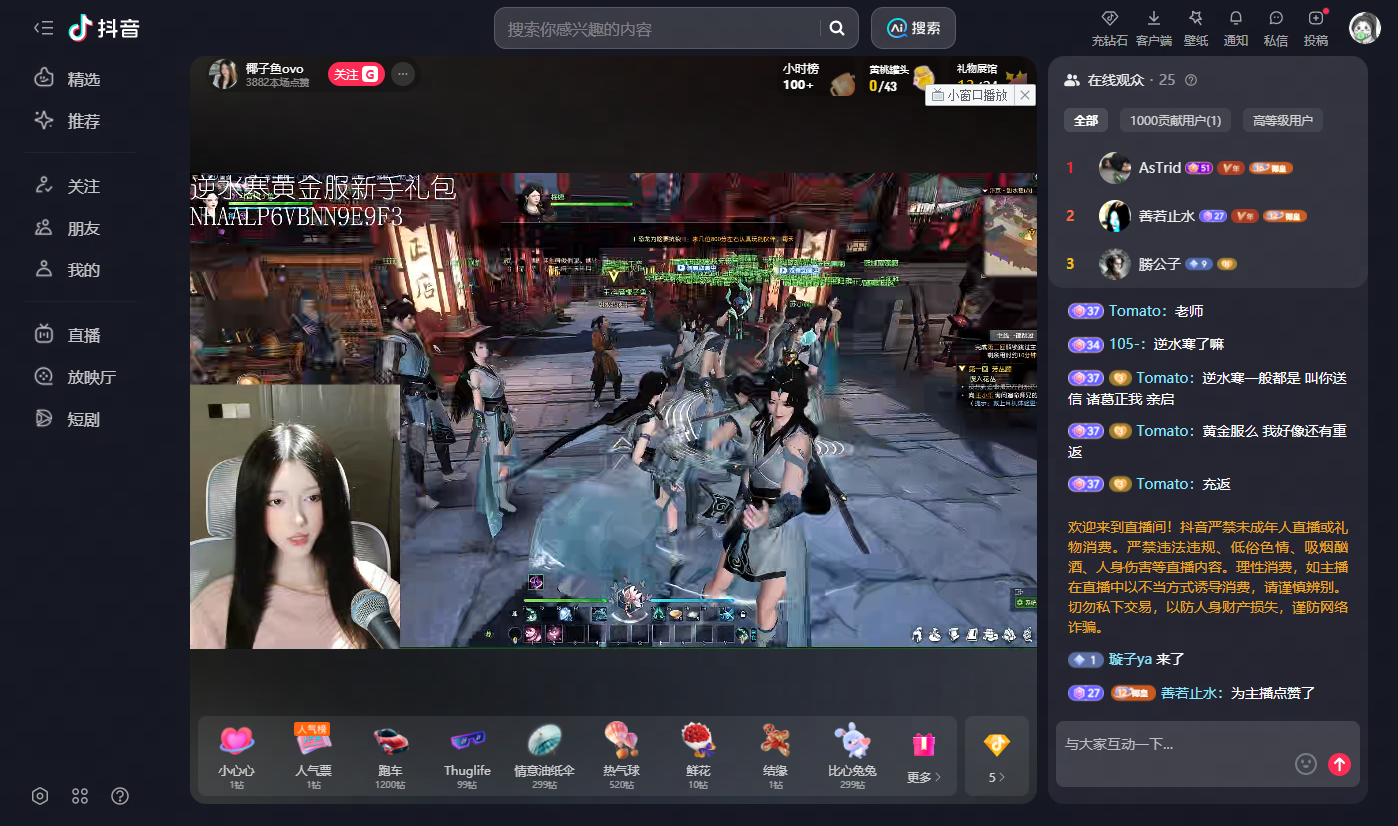
Task: Send the 结缘 gift
Action: point(775,756)
